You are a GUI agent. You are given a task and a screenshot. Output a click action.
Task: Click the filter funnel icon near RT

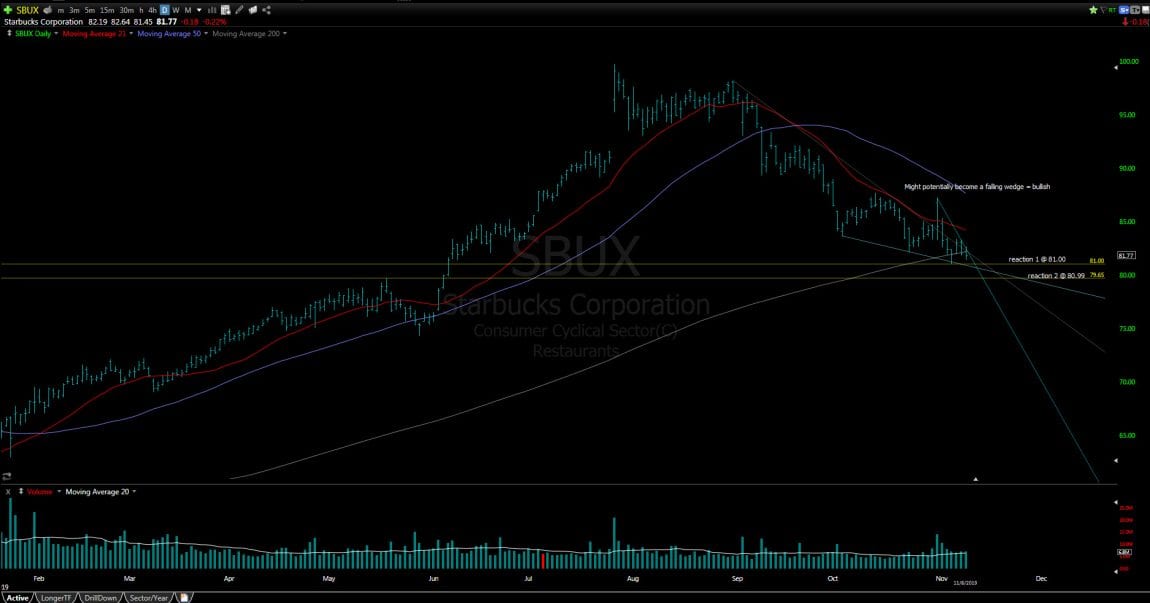(1103, 10)
